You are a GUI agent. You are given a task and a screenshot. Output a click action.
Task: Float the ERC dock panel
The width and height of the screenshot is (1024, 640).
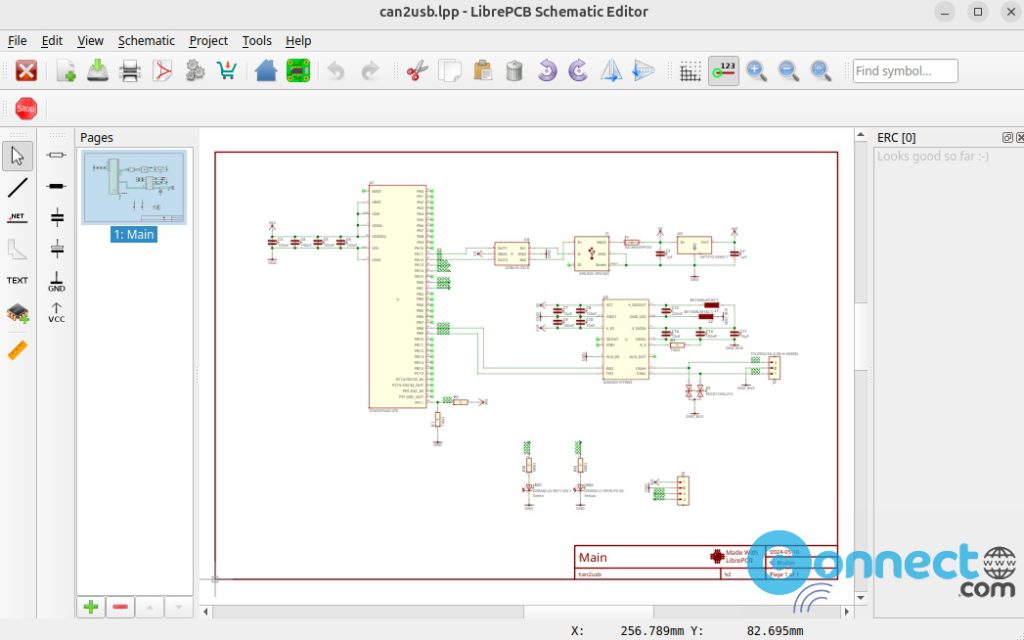(x=1007, y=138)
